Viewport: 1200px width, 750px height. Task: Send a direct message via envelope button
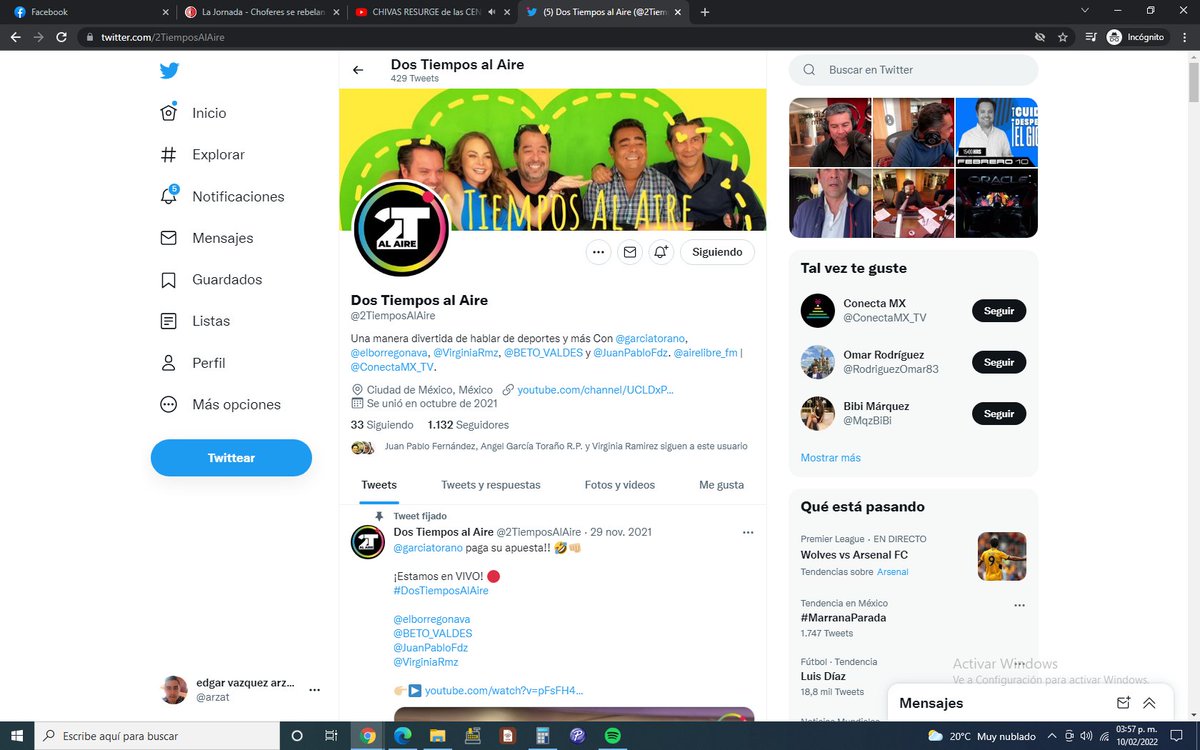point(630,252)
